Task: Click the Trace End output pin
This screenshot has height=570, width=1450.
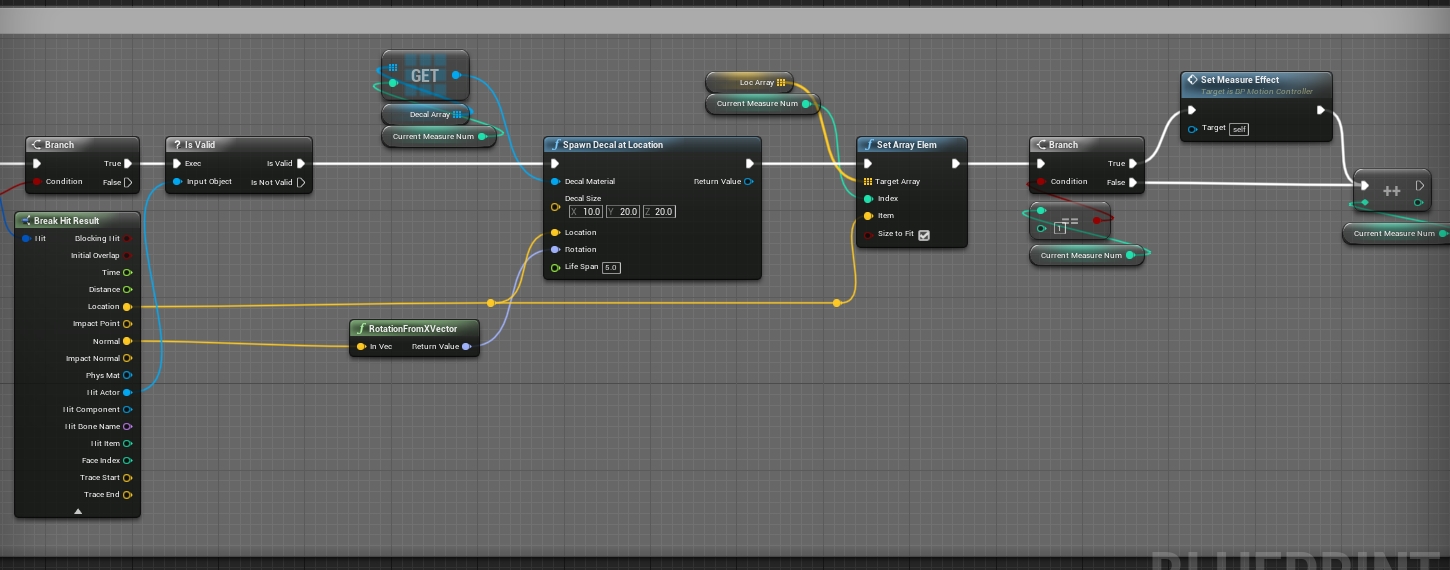Action: (x=127, y=494)
